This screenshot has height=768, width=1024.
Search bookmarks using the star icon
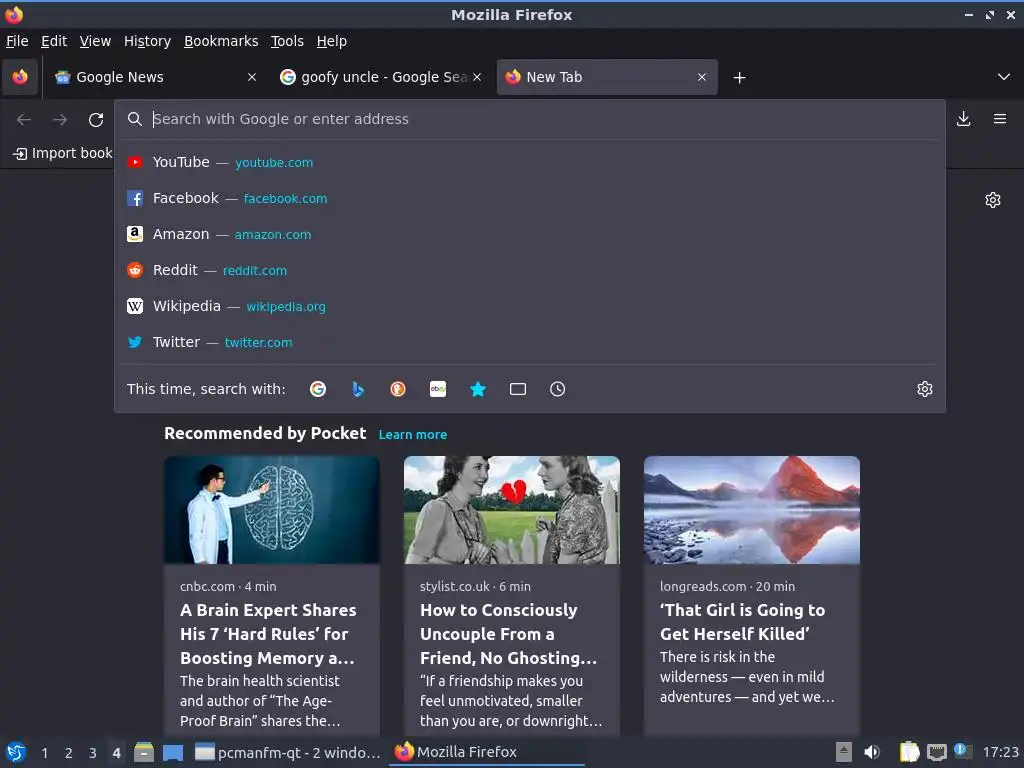click(x=478, y=389)
